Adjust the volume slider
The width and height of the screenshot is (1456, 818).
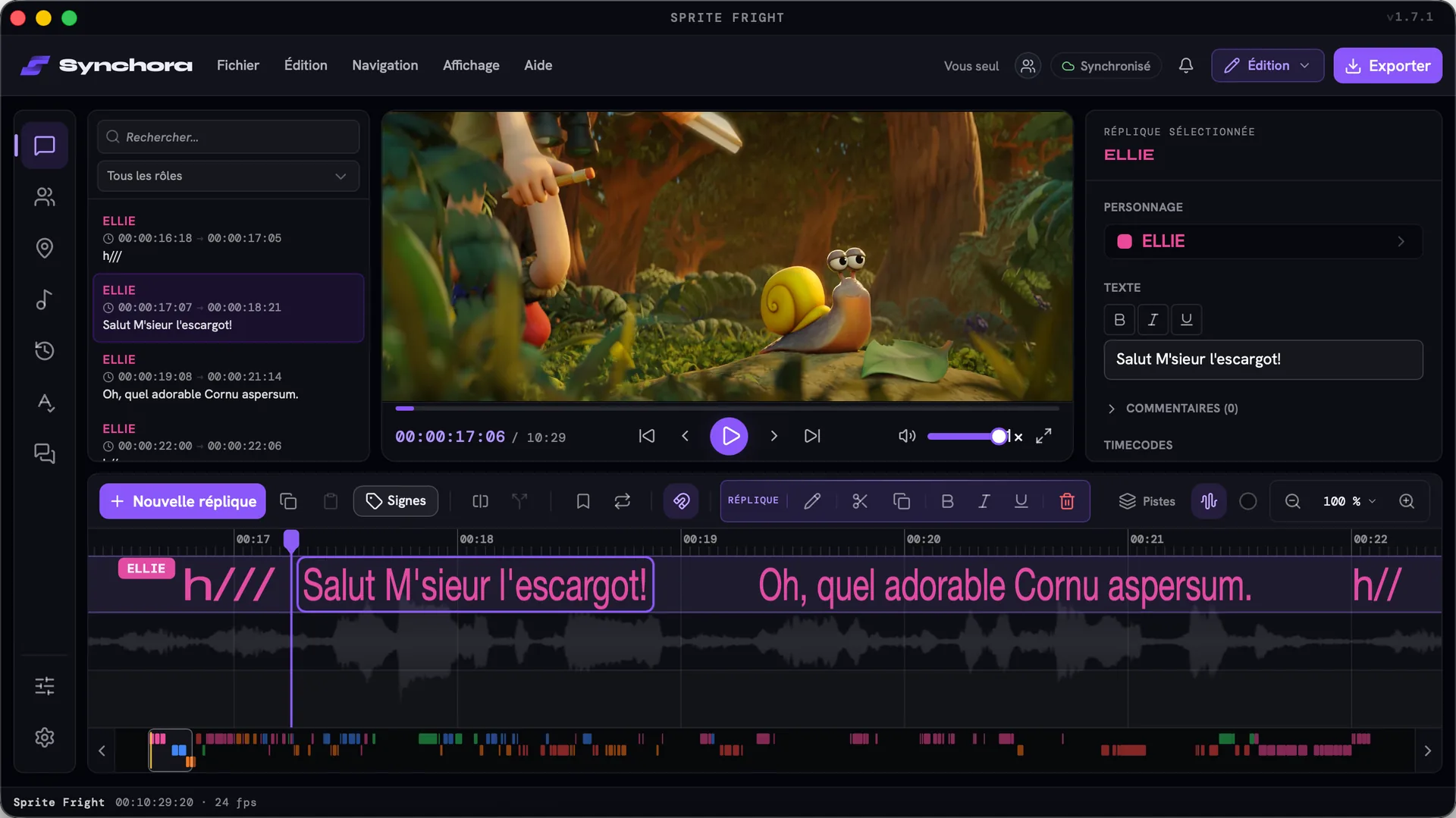968,436
